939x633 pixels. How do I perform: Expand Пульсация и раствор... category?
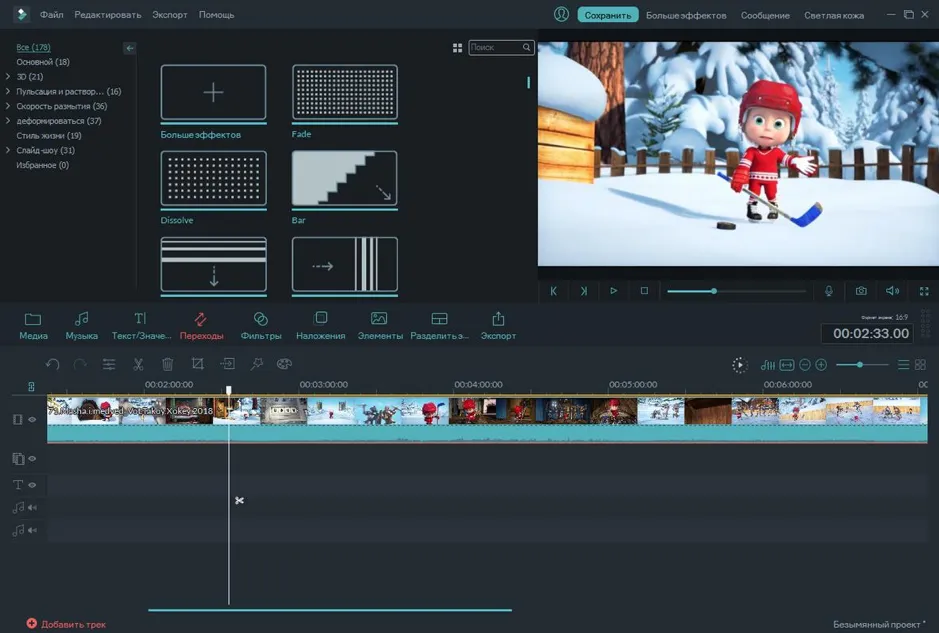[x=8, y=92]
